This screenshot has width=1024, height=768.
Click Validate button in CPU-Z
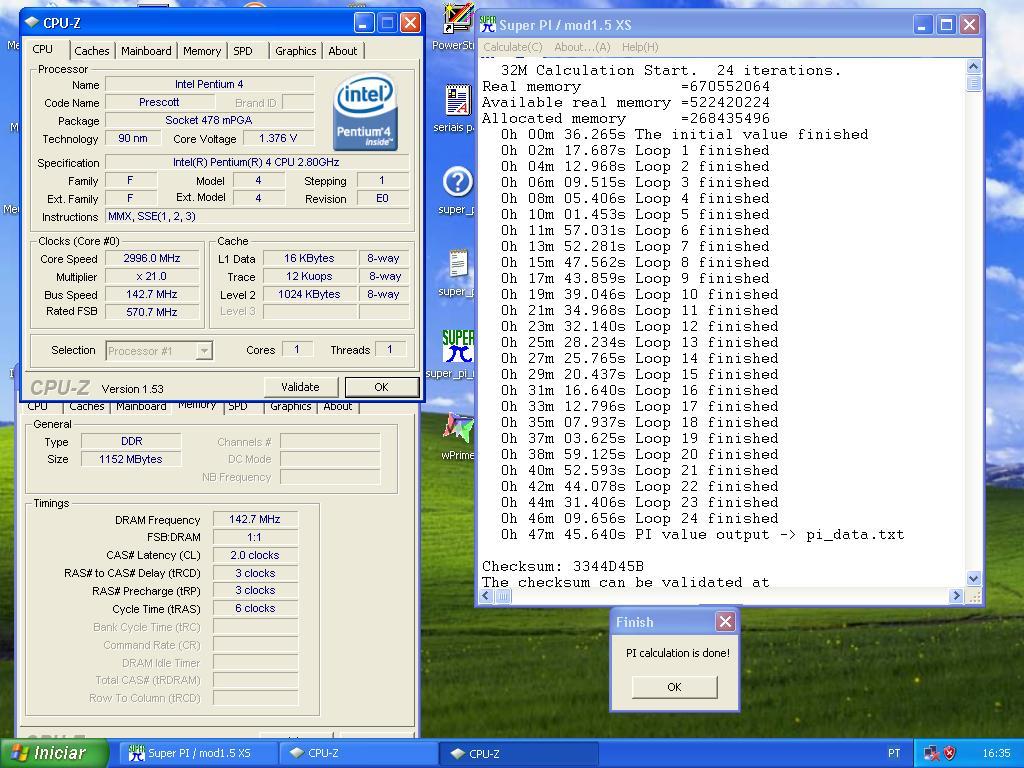click(300, 387)
